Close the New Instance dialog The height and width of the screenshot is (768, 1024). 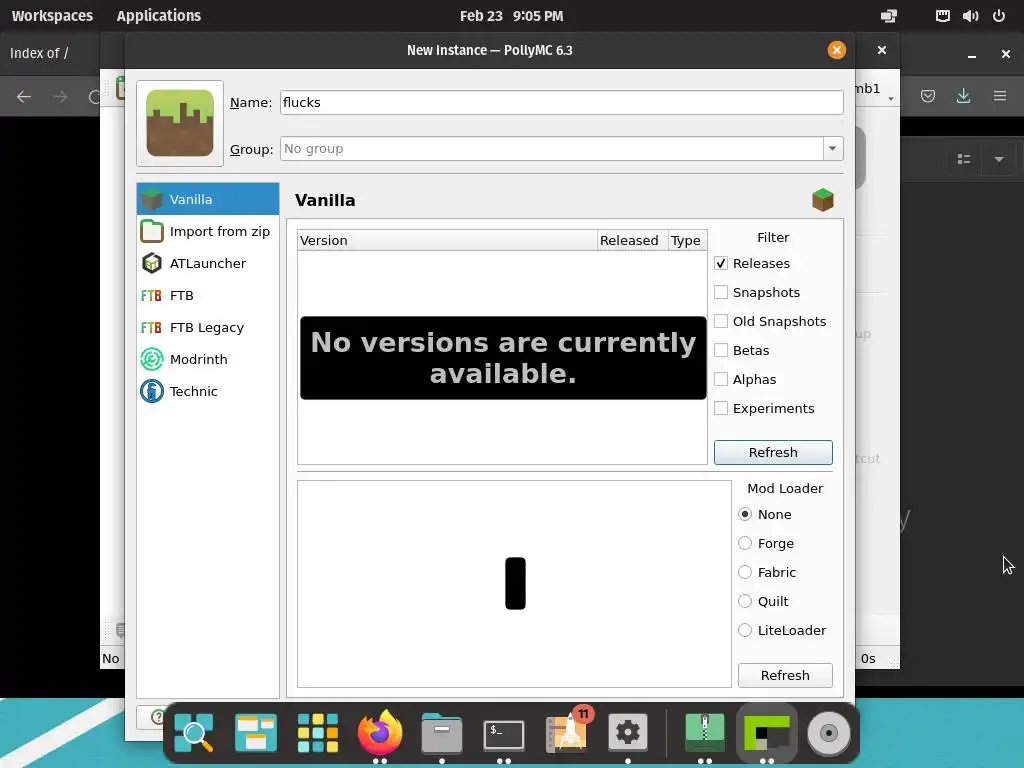point(837,50)
